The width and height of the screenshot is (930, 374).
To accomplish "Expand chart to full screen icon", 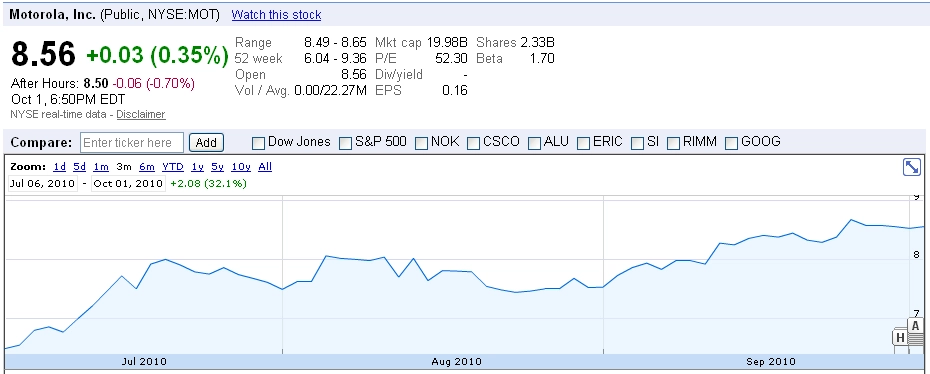I will 911,167.
